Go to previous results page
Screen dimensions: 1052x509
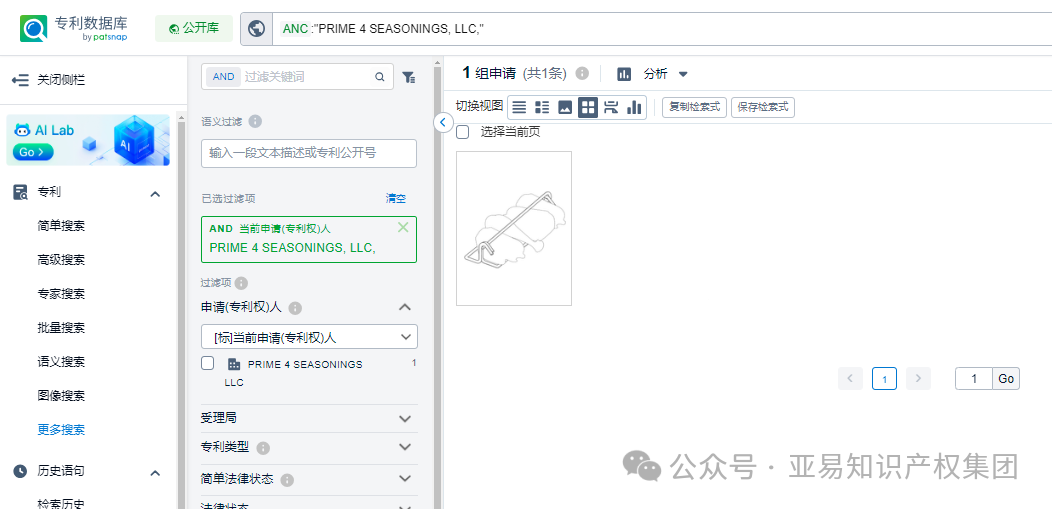click(x=850, y=378)
